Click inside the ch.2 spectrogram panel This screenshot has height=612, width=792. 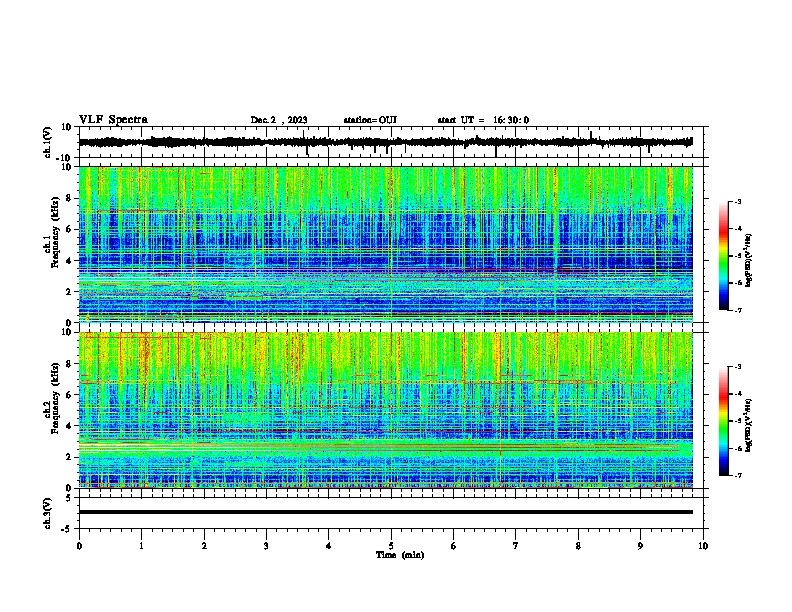point(386,410)
